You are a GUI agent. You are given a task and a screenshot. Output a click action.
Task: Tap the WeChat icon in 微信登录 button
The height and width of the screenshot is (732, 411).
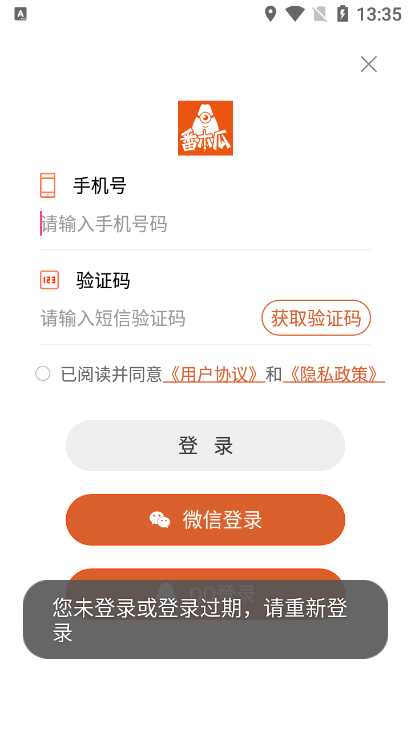(x=160, y=520)
